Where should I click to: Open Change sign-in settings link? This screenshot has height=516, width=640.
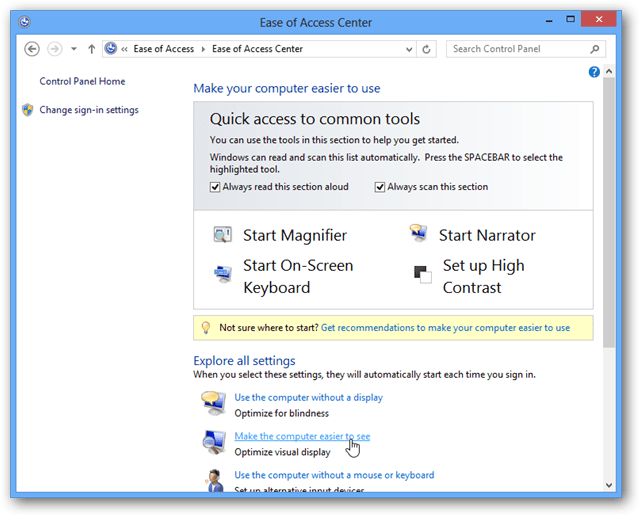point(89,110)
